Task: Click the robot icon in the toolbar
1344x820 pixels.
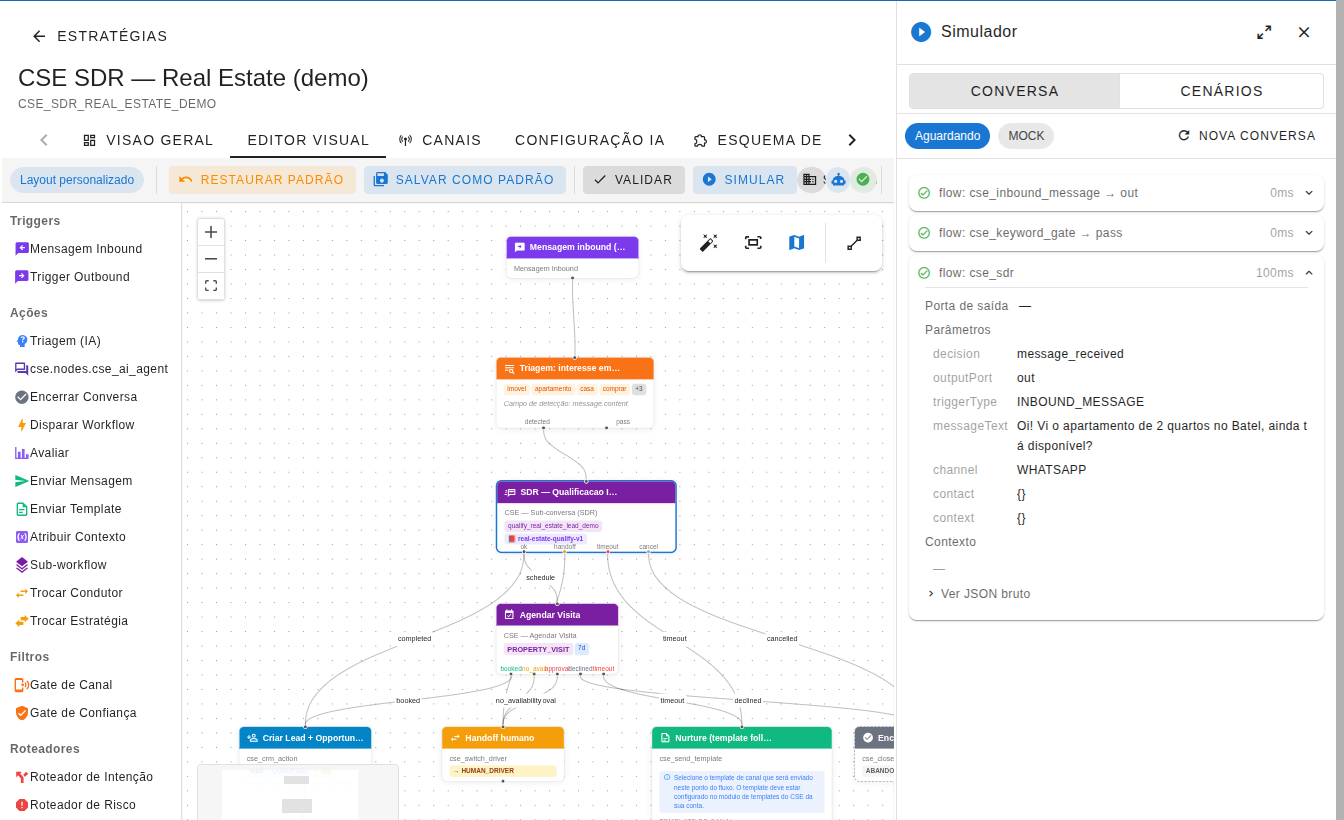Action: coord(838,180)
